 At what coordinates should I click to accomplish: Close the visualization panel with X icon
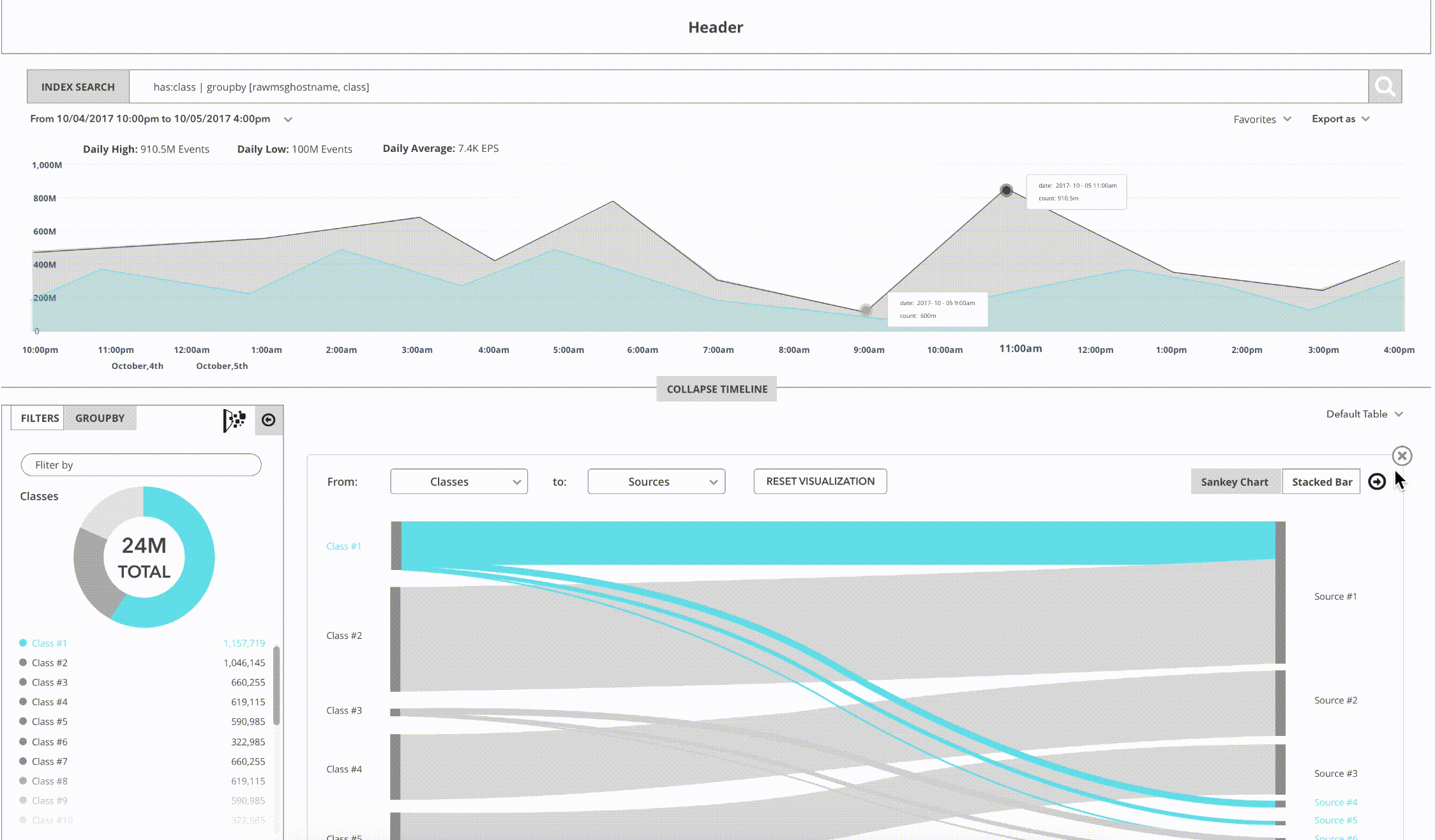pos(1402,456)
